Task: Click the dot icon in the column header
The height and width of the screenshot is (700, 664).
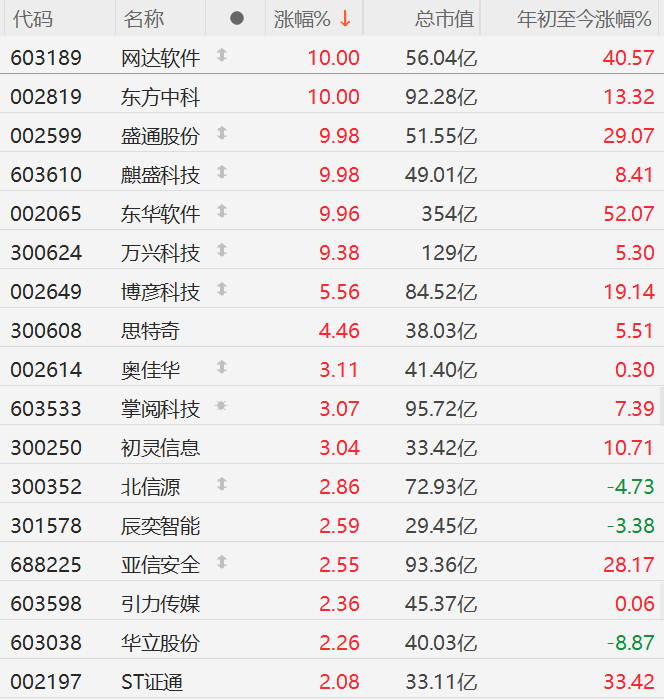Action: (237, 18)
